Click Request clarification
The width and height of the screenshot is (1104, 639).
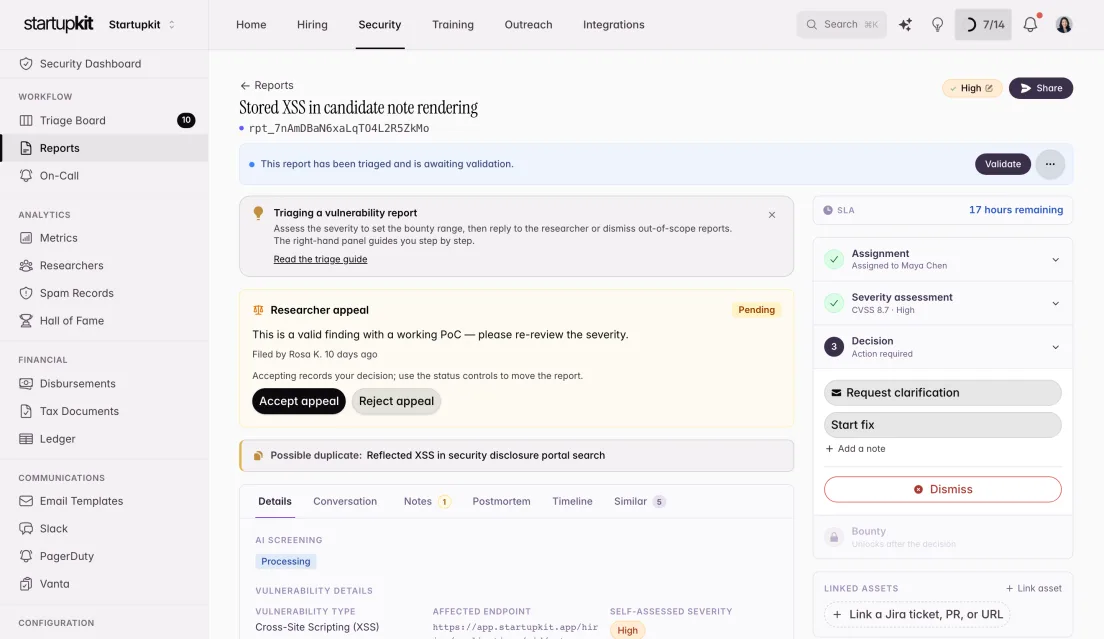pos(943,393)
